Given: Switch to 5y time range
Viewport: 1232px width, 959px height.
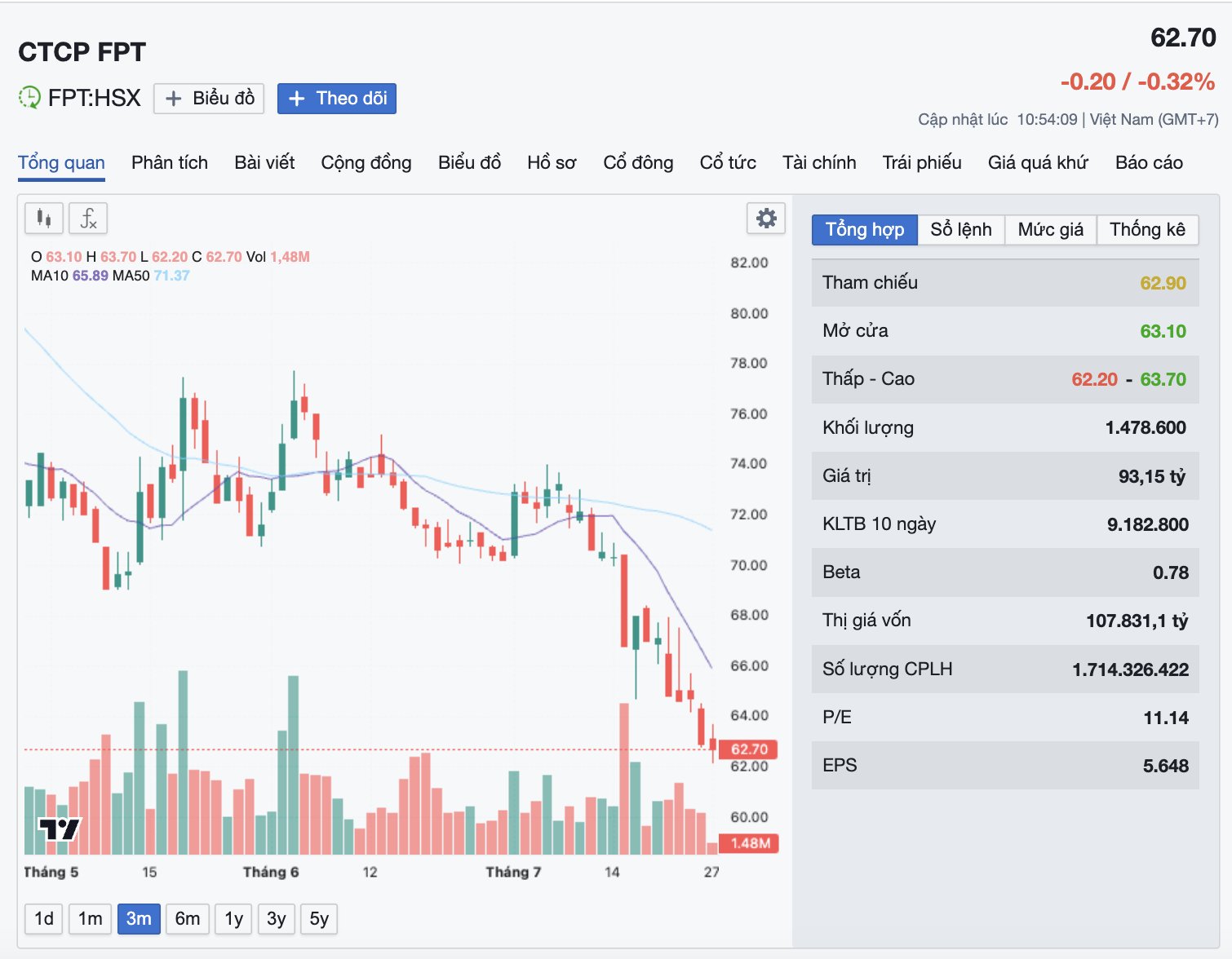Looking at the screenshot, I should (x=319, y=919).
